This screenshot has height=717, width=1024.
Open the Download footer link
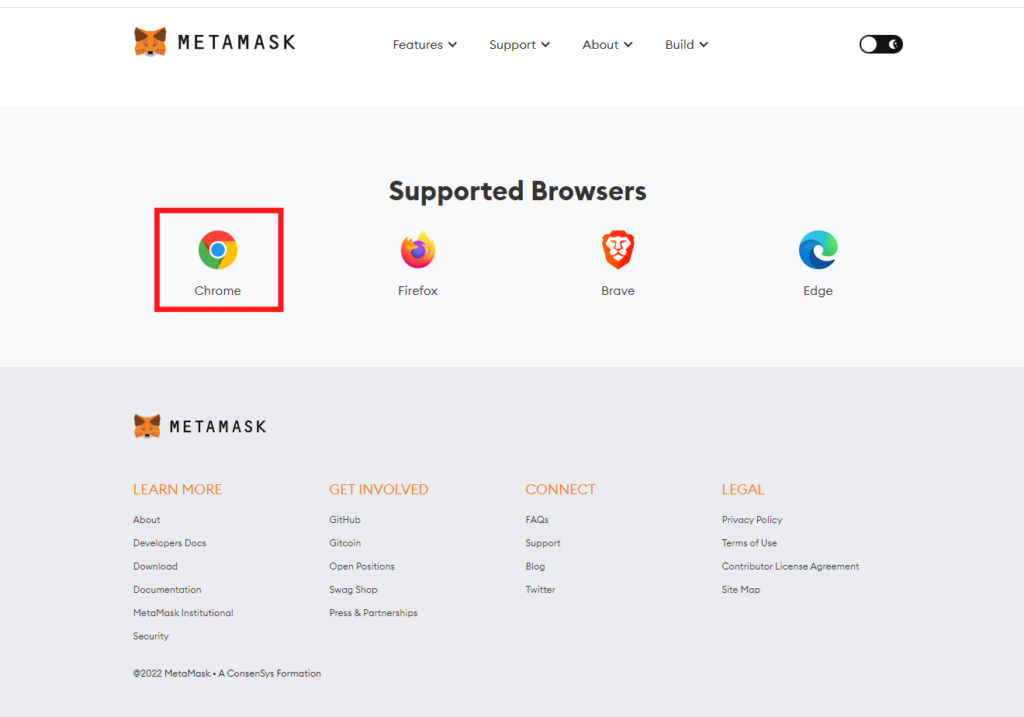click(x=155, y=566)
